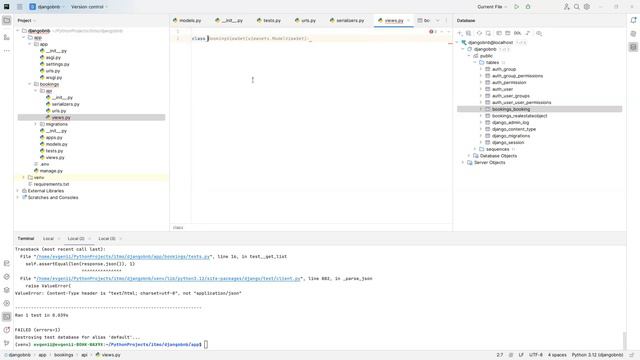
Task: Expand the sequences node
Action: tap(475, 149)
